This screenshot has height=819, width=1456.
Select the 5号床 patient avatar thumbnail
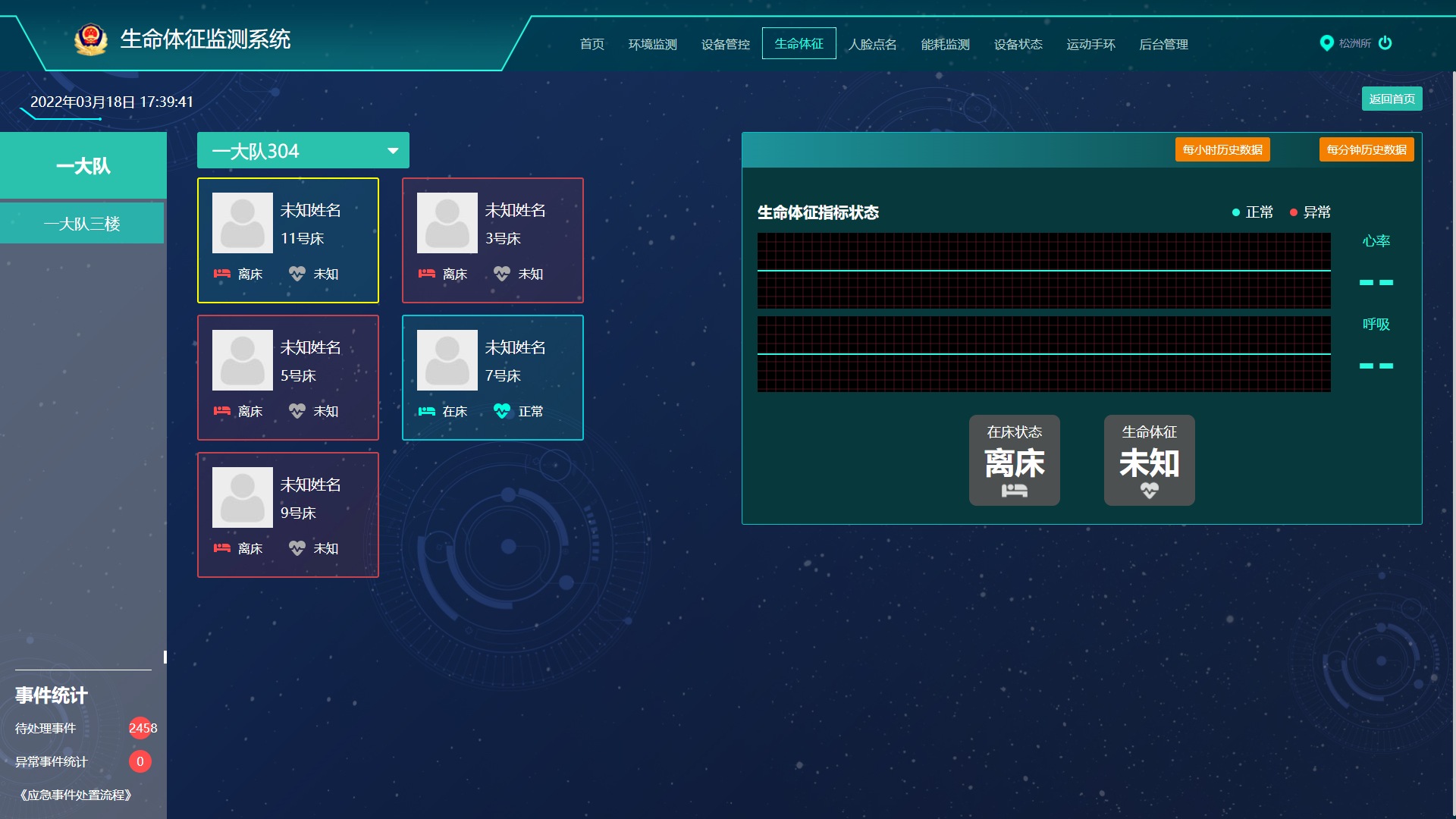click(x=243, y=360)
